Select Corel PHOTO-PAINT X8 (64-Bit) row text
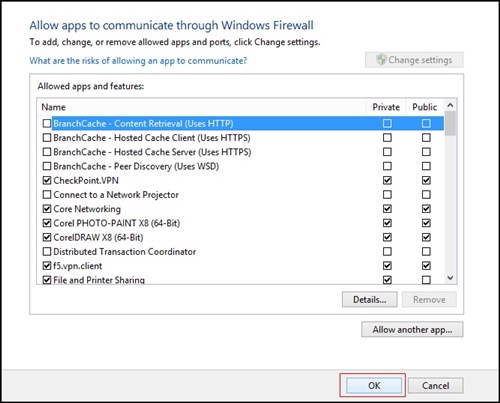The image size is (500, 403). click(x=117, y=223)
